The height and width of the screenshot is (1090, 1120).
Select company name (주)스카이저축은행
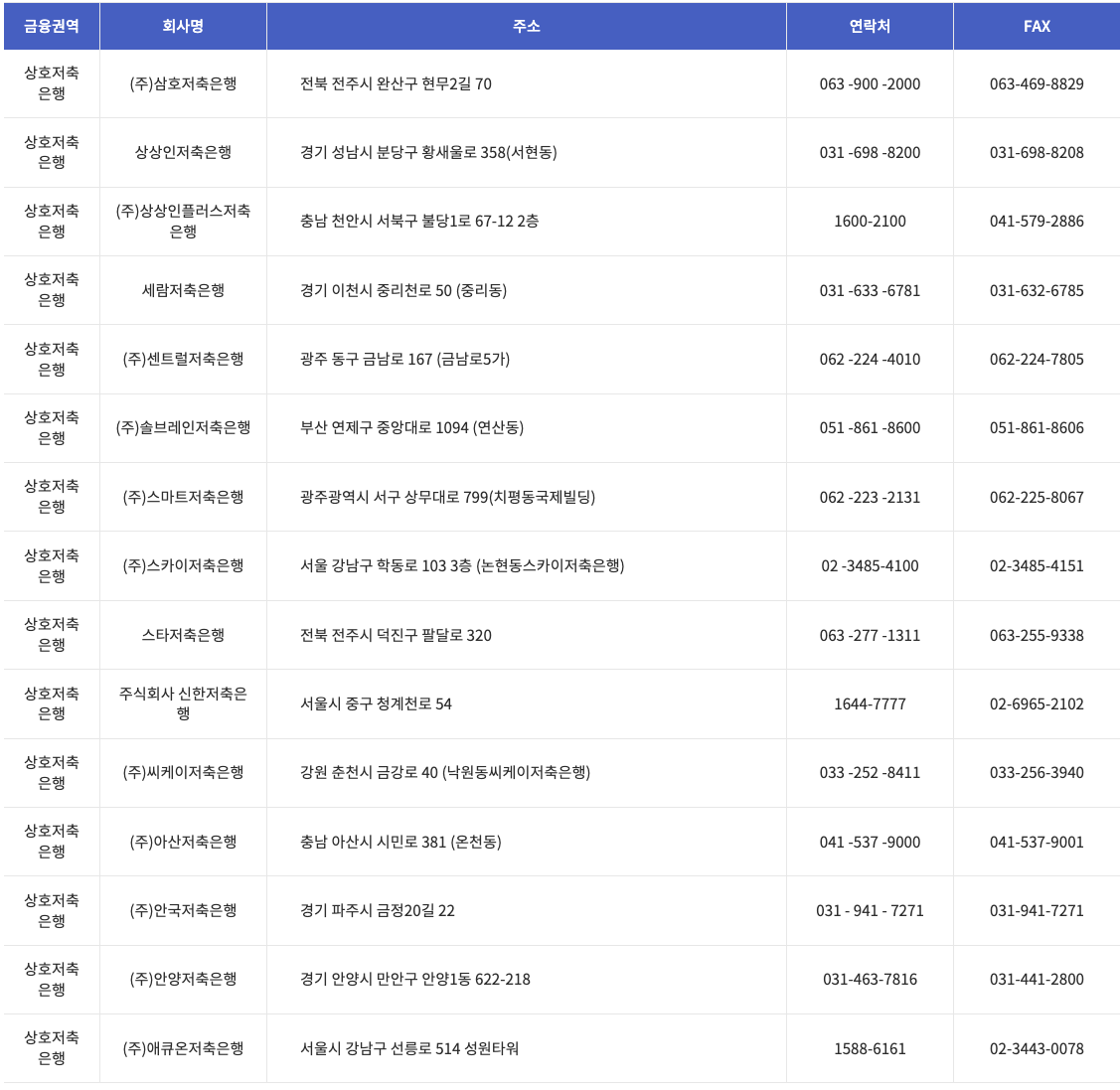[183, 565]
